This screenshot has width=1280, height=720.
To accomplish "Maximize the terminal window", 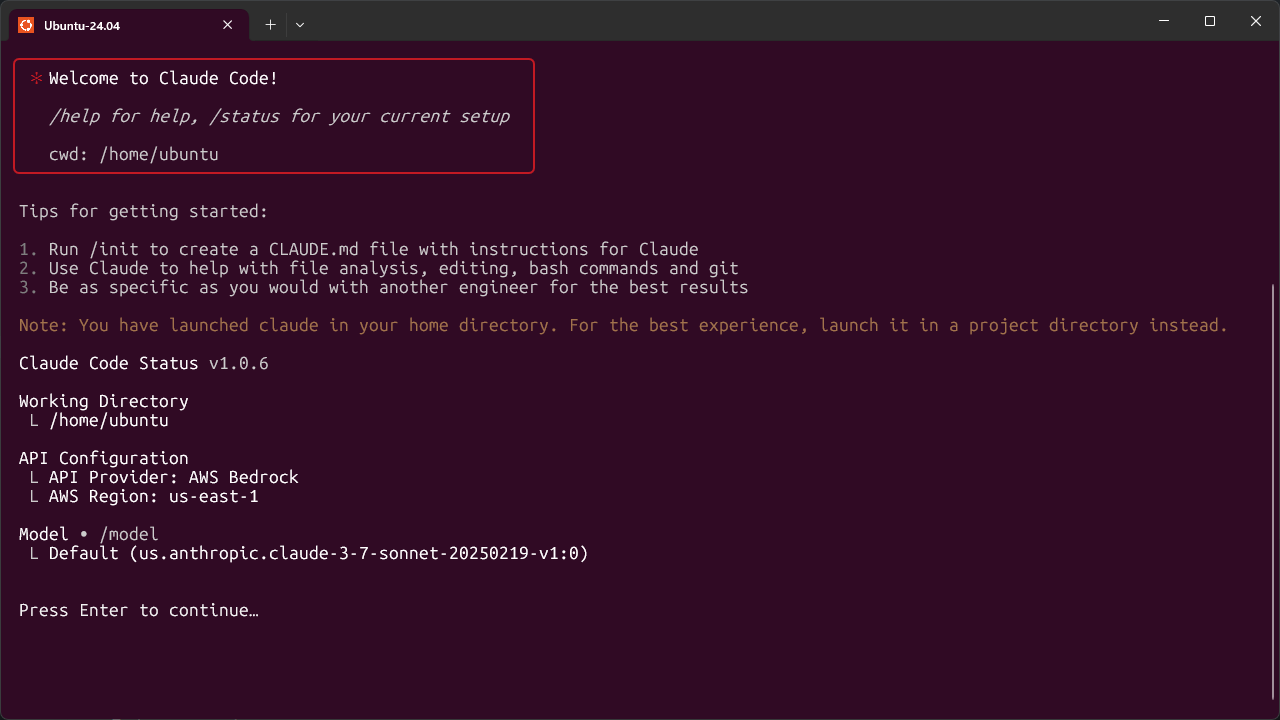I will [x=1210, y=21].
